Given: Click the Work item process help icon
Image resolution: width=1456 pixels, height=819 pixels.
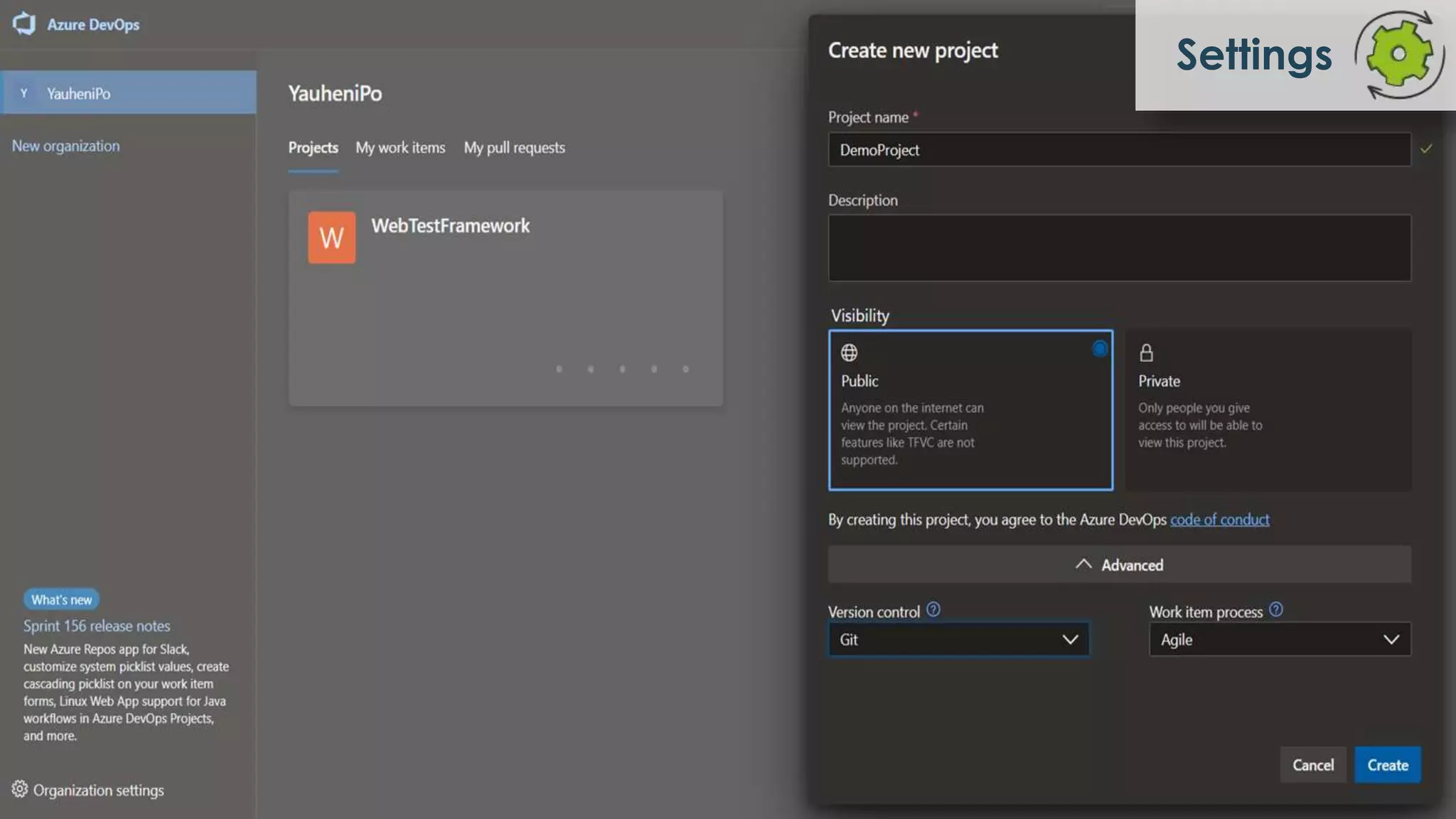Looking at the screenshot, I should pyautogui.click(x=1275, y=610).
